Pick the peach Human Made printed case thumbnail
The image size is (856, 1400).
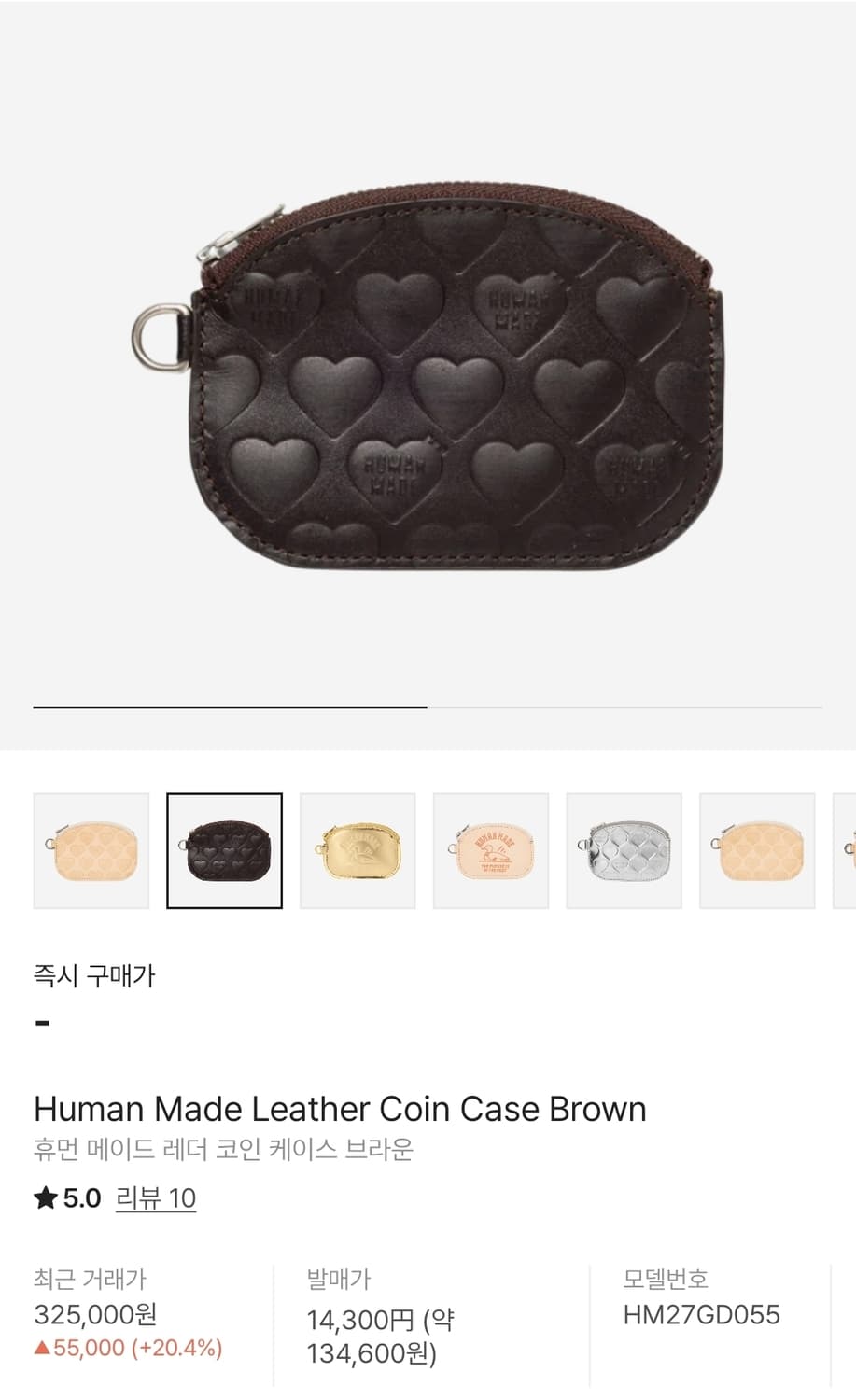point(491,850)
